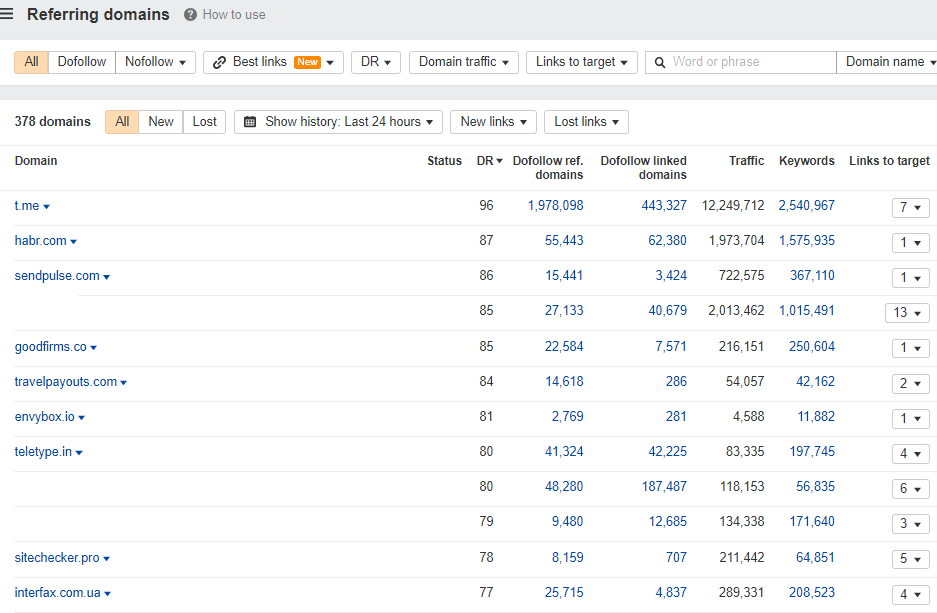This screenshot has width=937, height=613.
Task: Expand the t.me domain caret
Action: click(47, 207)
